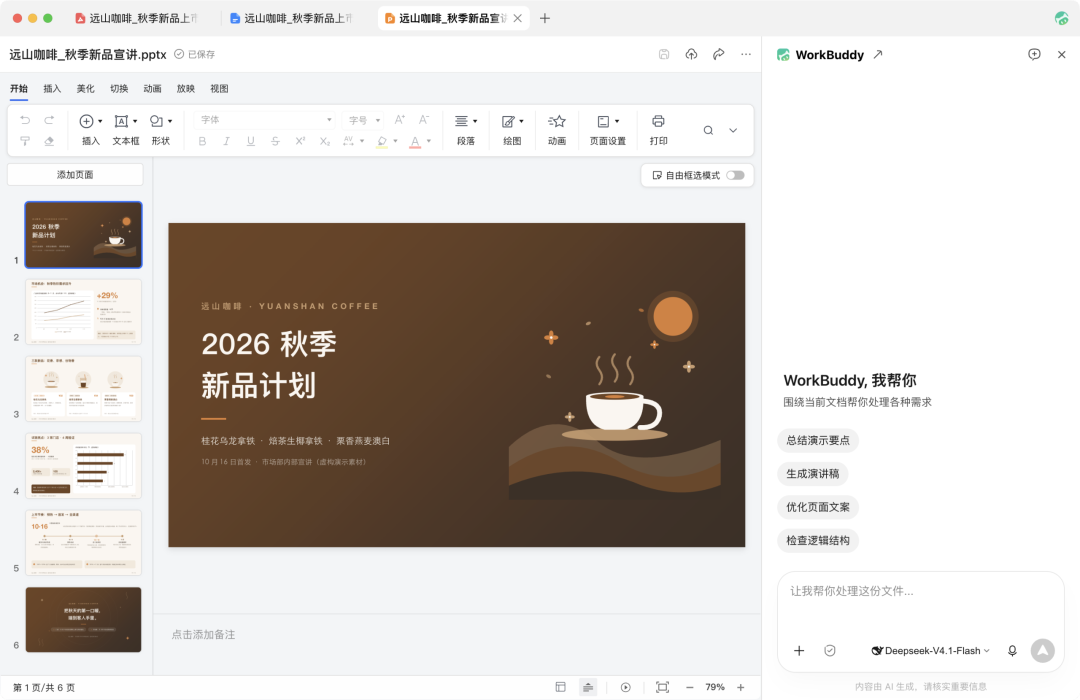Switch to the 视图 ribbon tab
This screenshot has width=1080, height=700.
pos(219,88)
